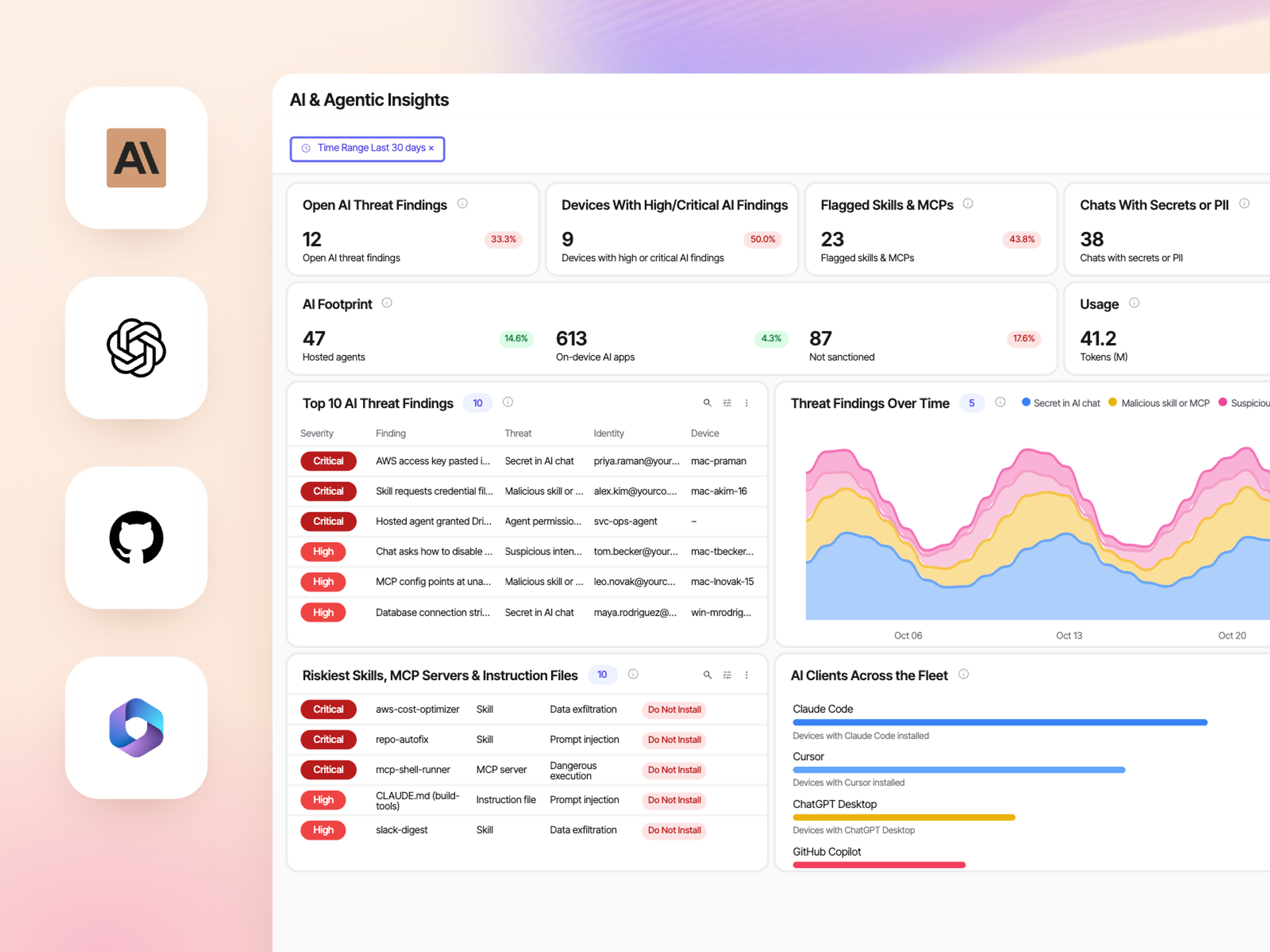Screen dimensions: 1270x952
Task: Click the 87 Not sanctioned metric
Action: pyautogui.click(x=841, y=346)
